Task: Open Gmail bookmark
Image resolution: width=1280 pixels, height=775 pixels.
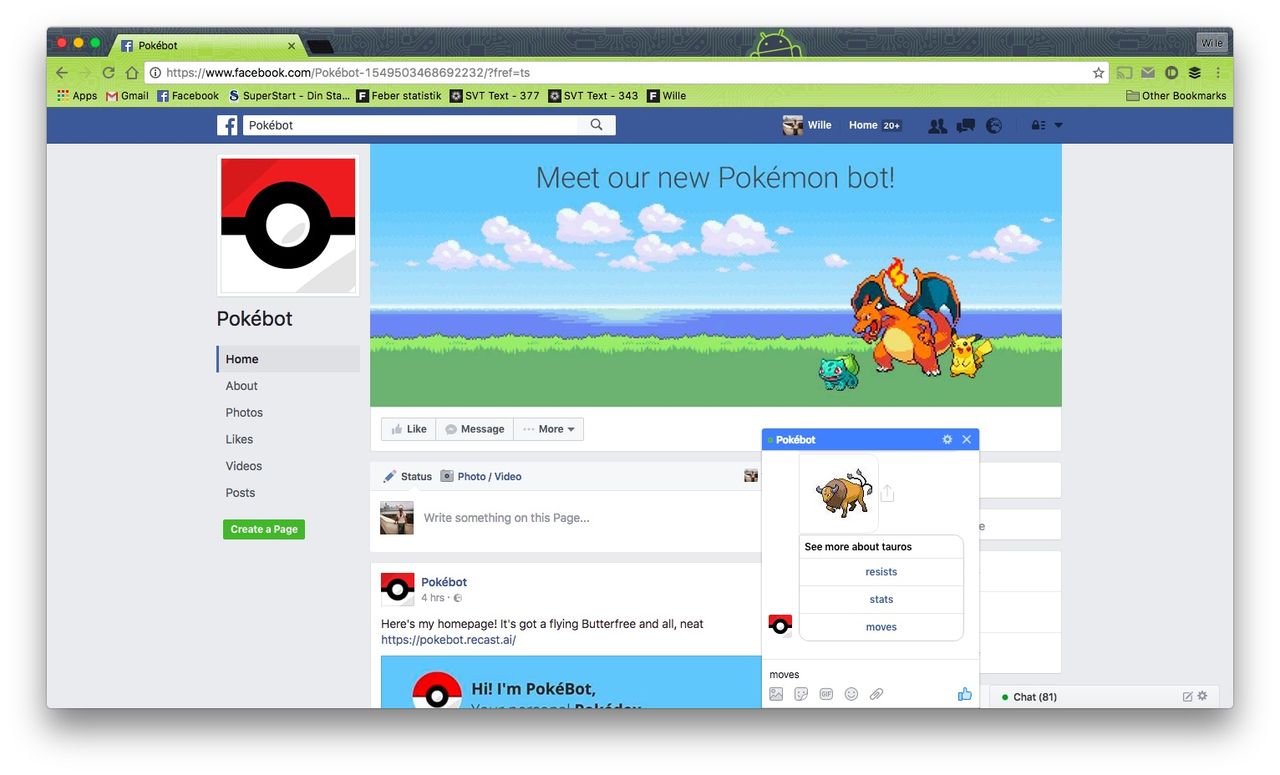Action: tap(127, 96)
